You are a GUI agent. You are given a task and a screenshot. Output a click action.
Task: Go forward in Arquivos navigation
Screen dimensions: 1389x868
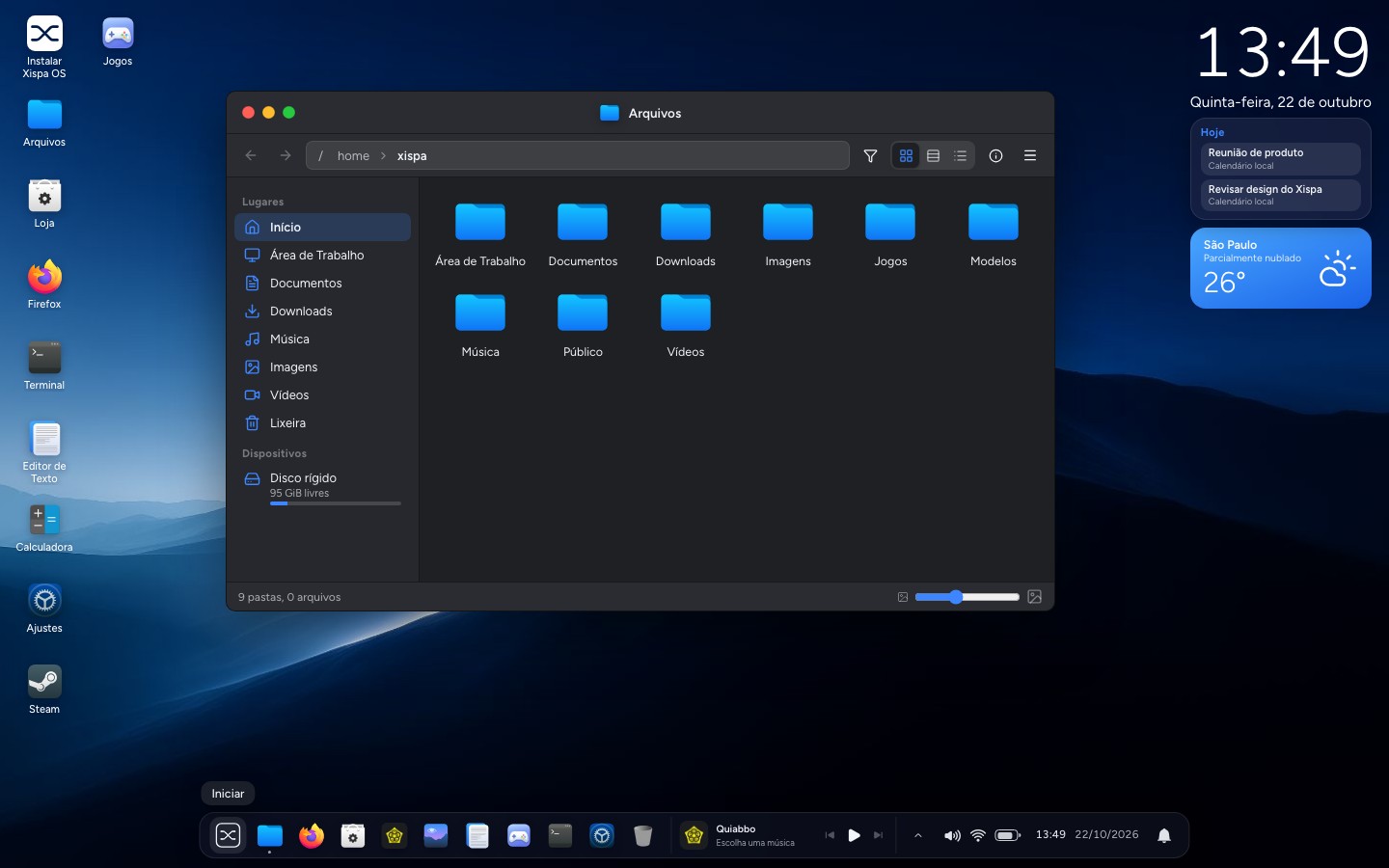click(286, 155)
